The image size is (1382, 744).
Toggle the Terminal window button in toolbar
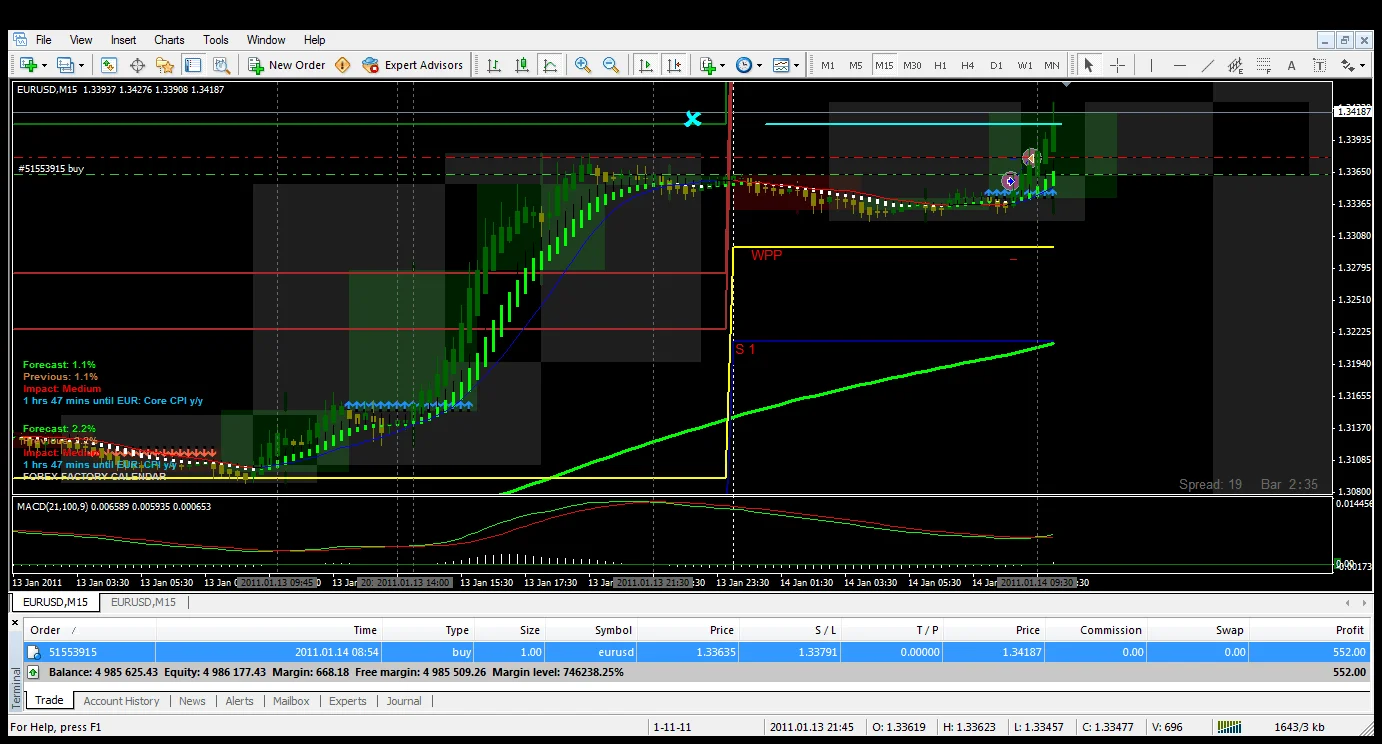coord(193,65)
